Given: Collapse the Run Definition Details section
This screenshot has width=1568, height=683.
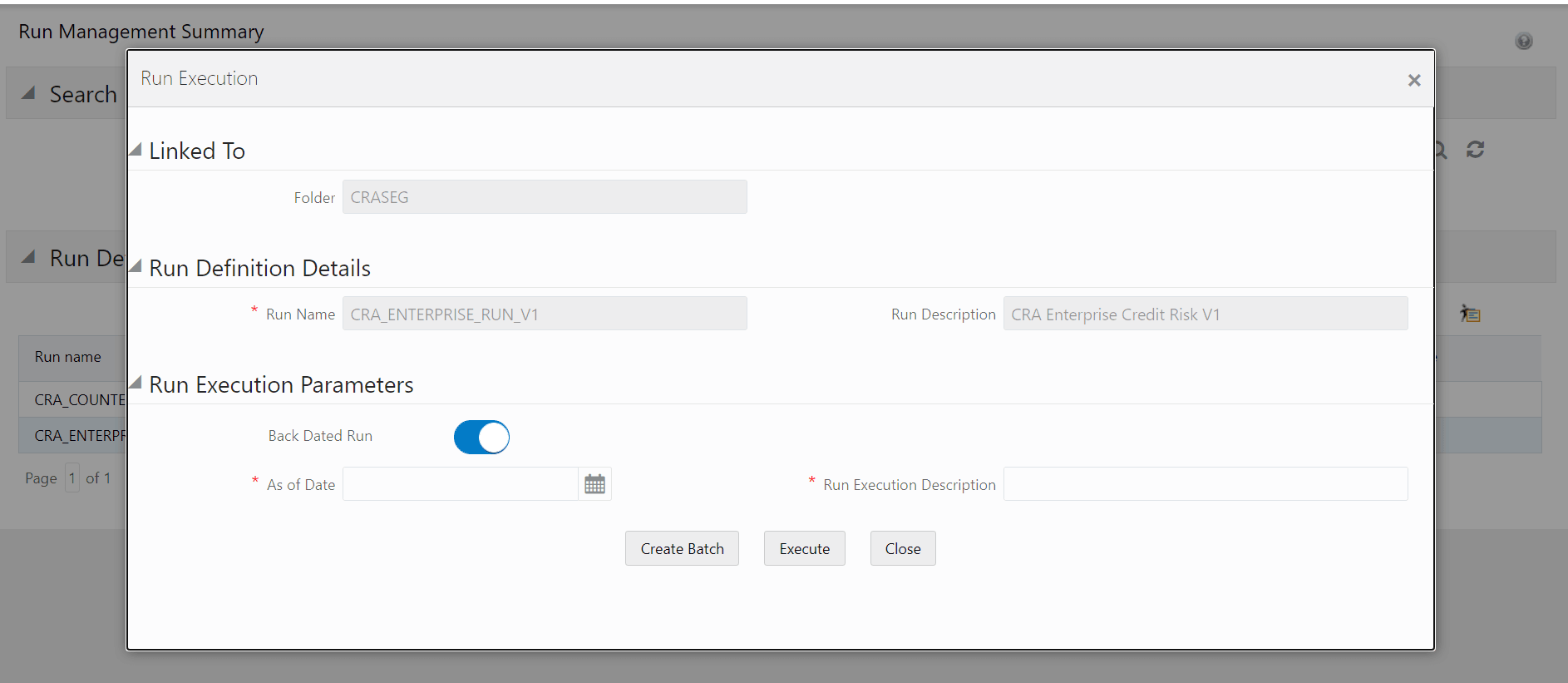Looking at the screenshot, I should pos(136,266).
